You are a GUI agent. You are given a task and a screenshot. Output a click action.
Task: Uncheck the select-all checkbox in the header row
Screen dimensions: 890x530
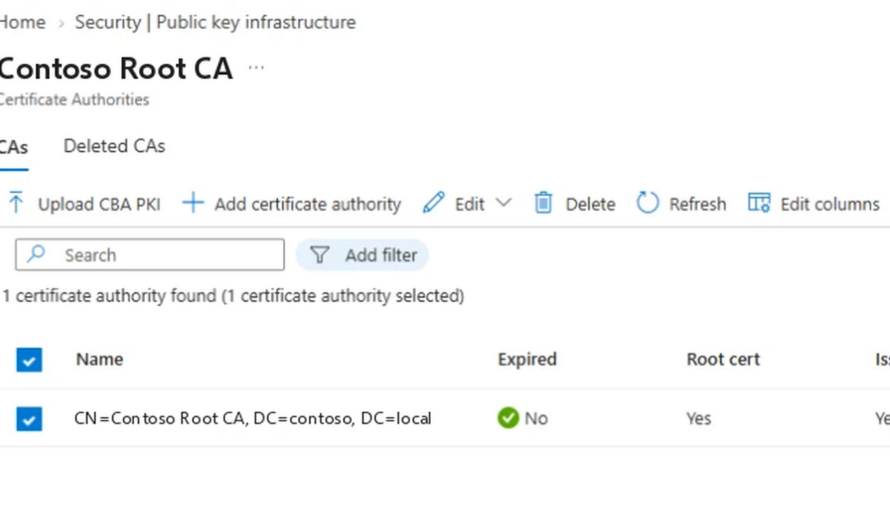(29, 360)
